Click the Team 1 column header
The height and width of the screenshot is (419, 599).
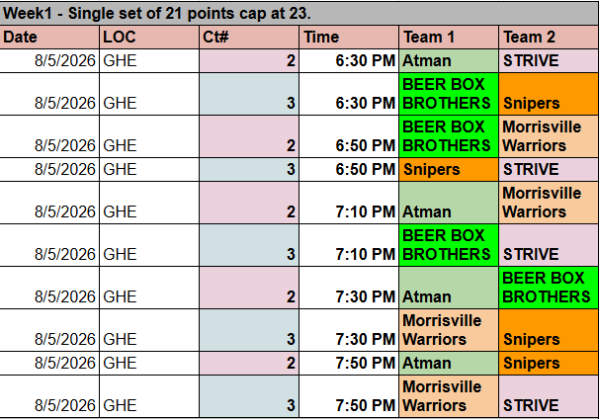click(448, 37)
